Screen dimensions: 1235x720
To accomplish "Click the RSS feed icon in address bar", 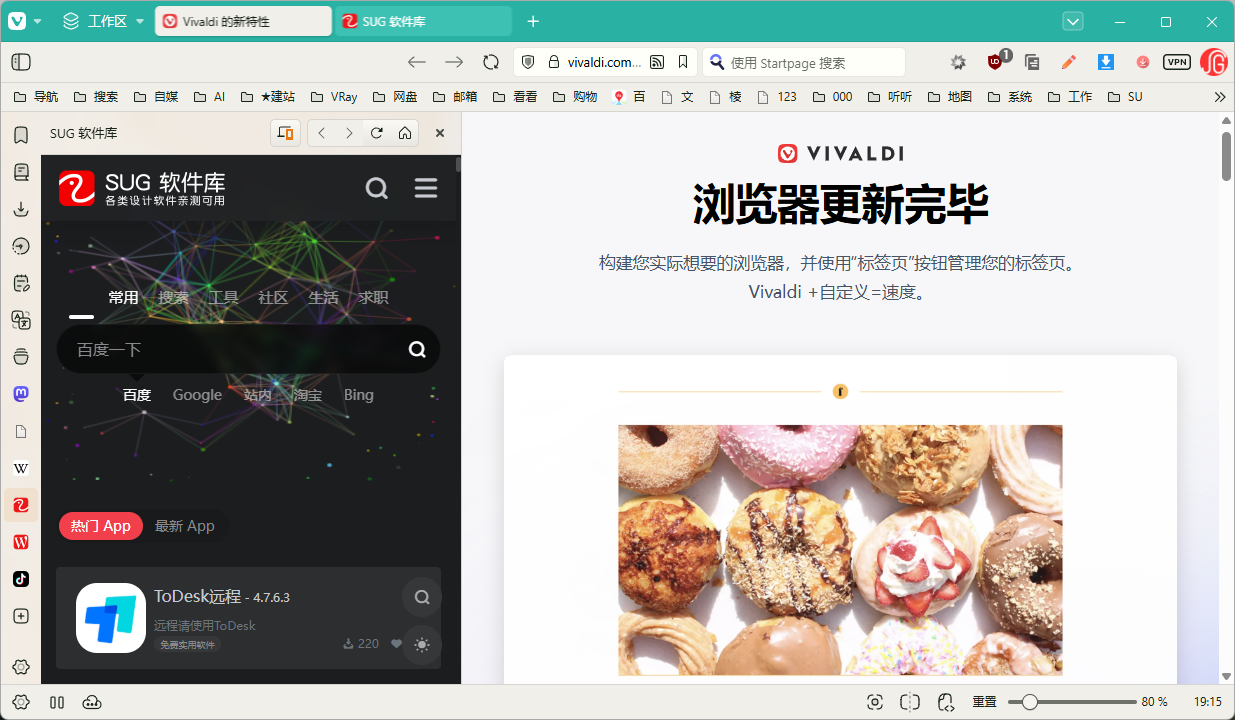I will tap(657, 62).
